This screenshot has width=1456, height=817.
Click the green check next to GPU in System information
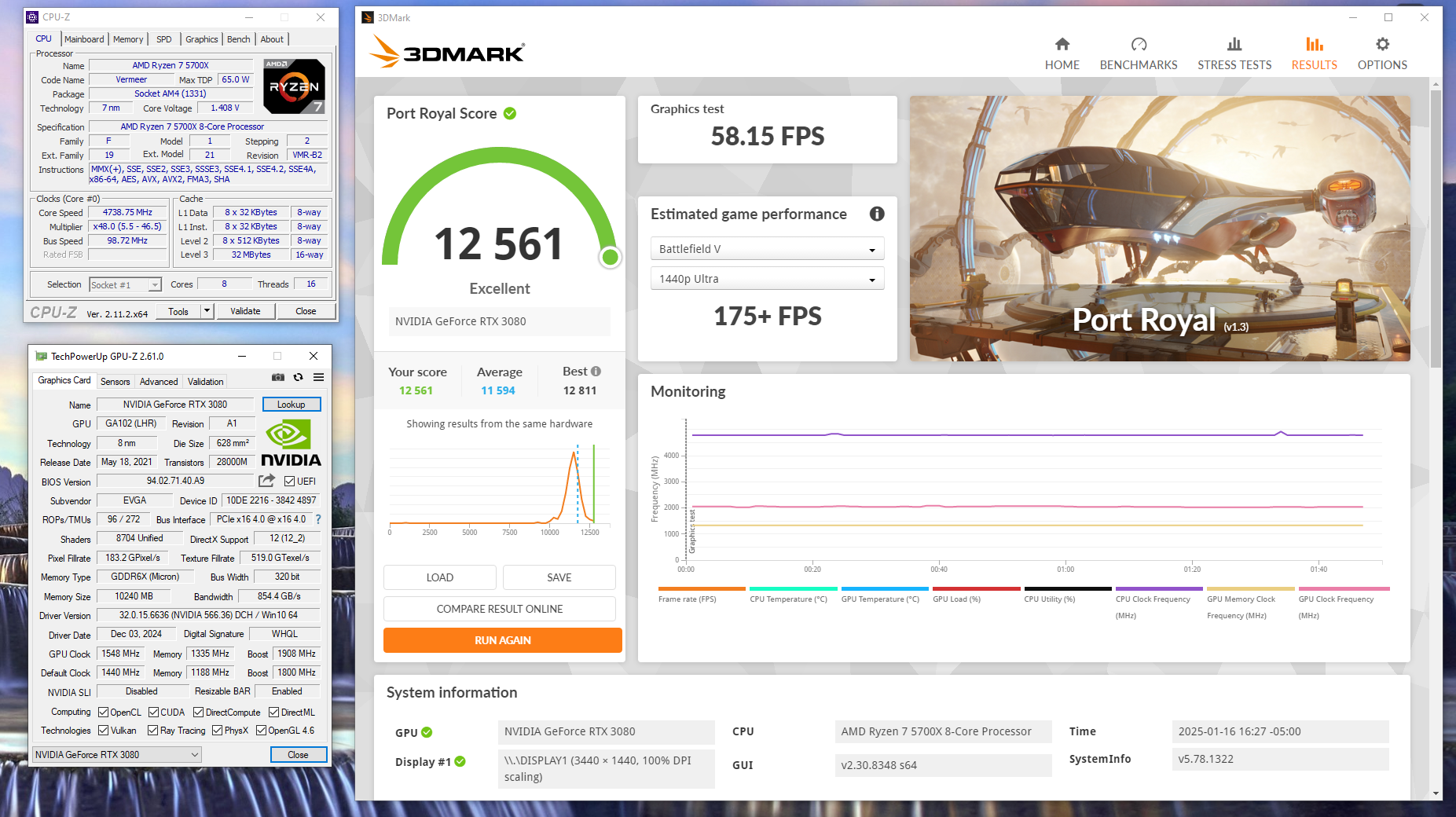tap(427, 732)
